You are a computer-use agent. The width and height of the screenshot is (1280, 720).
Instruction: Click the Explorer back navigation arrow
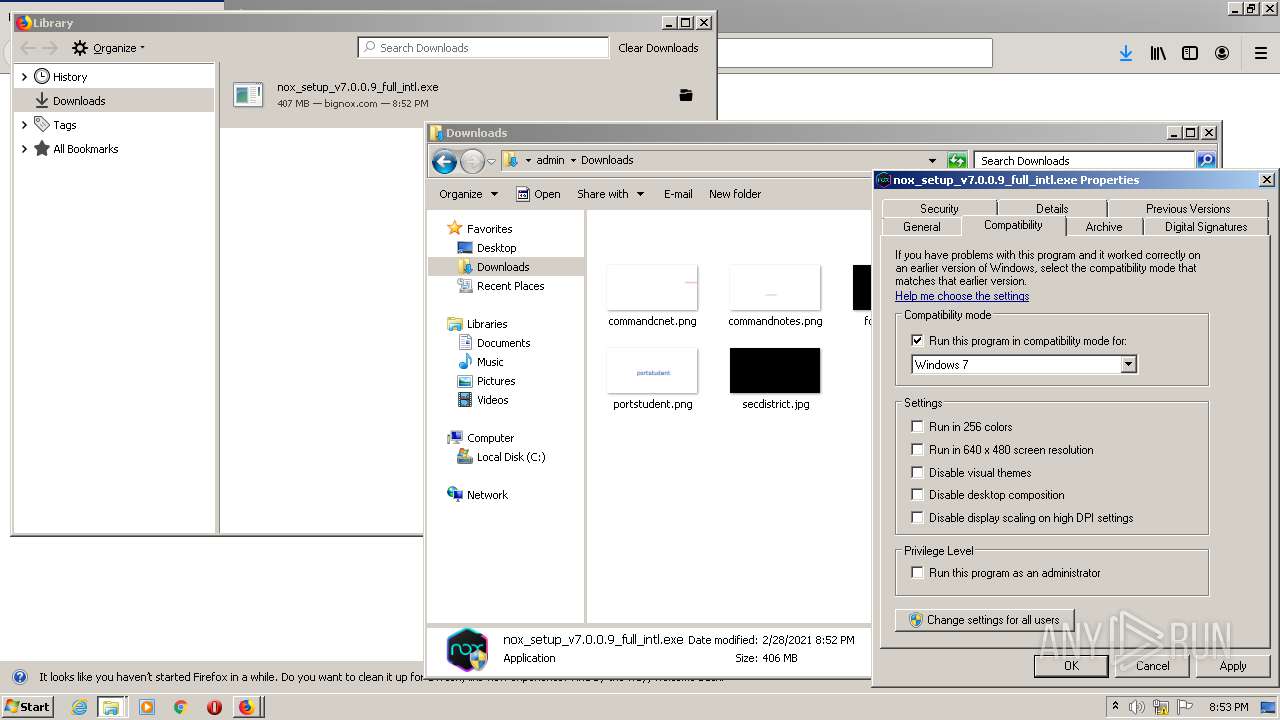[444, 161]
